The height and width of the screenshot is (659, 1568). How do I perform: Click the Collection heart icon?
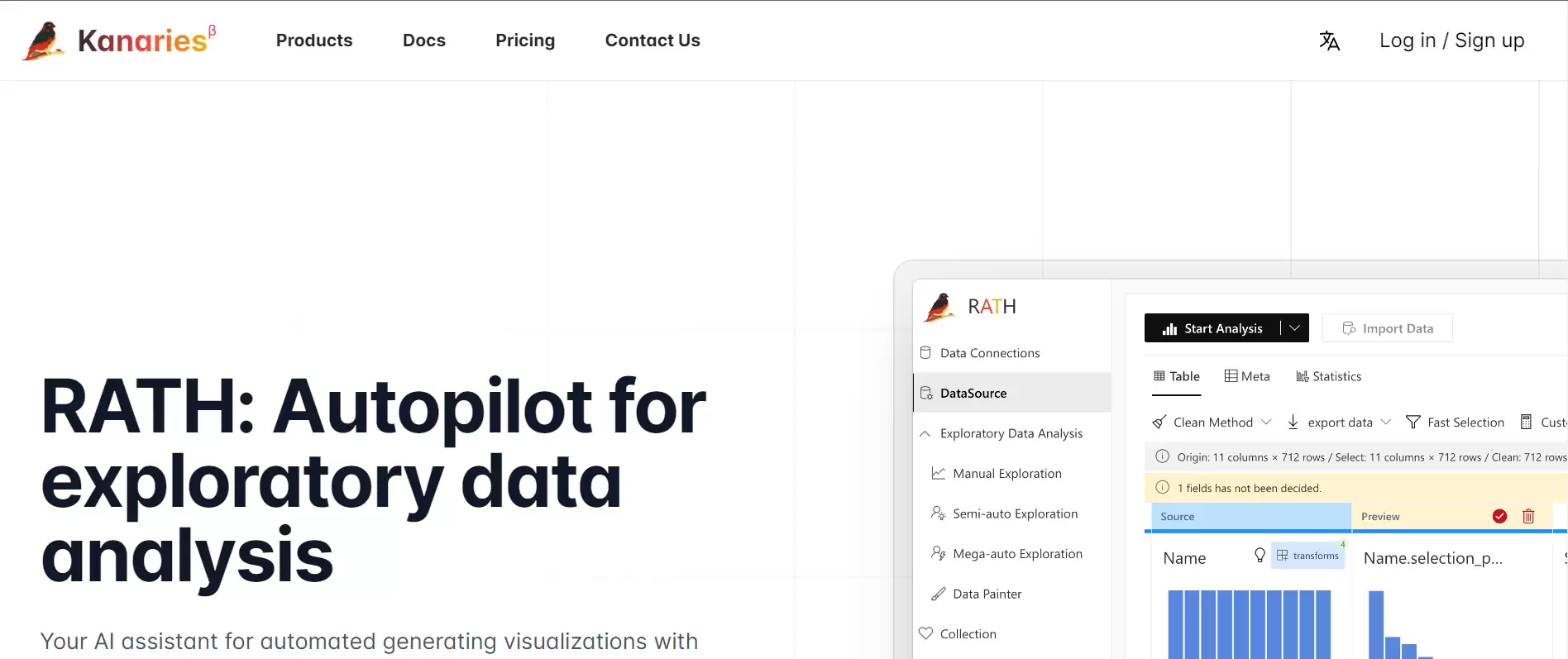pos(926,633)
